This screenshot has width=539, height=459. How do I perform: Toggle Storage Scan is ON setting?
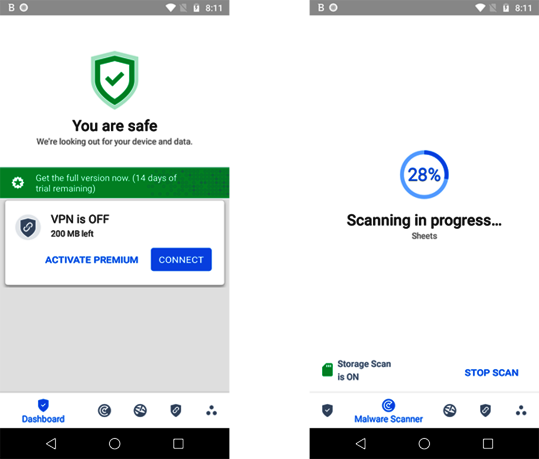[364, 370]
